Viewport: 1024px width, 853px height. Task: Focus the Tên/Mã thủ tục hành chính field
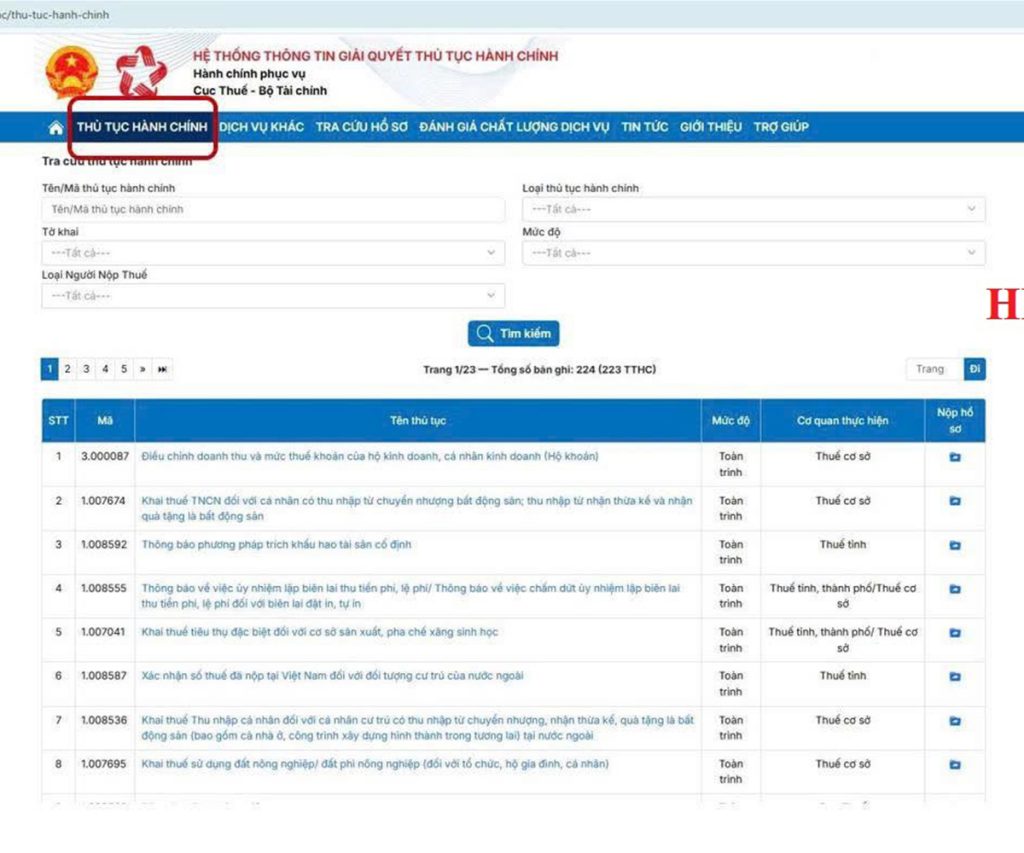[x=273, y=209]
